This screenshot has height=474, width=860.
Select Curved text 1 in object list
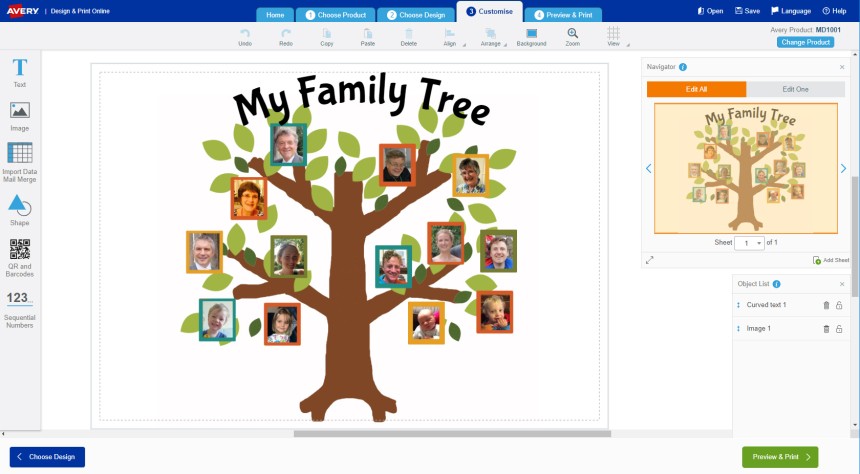[766, 305]
